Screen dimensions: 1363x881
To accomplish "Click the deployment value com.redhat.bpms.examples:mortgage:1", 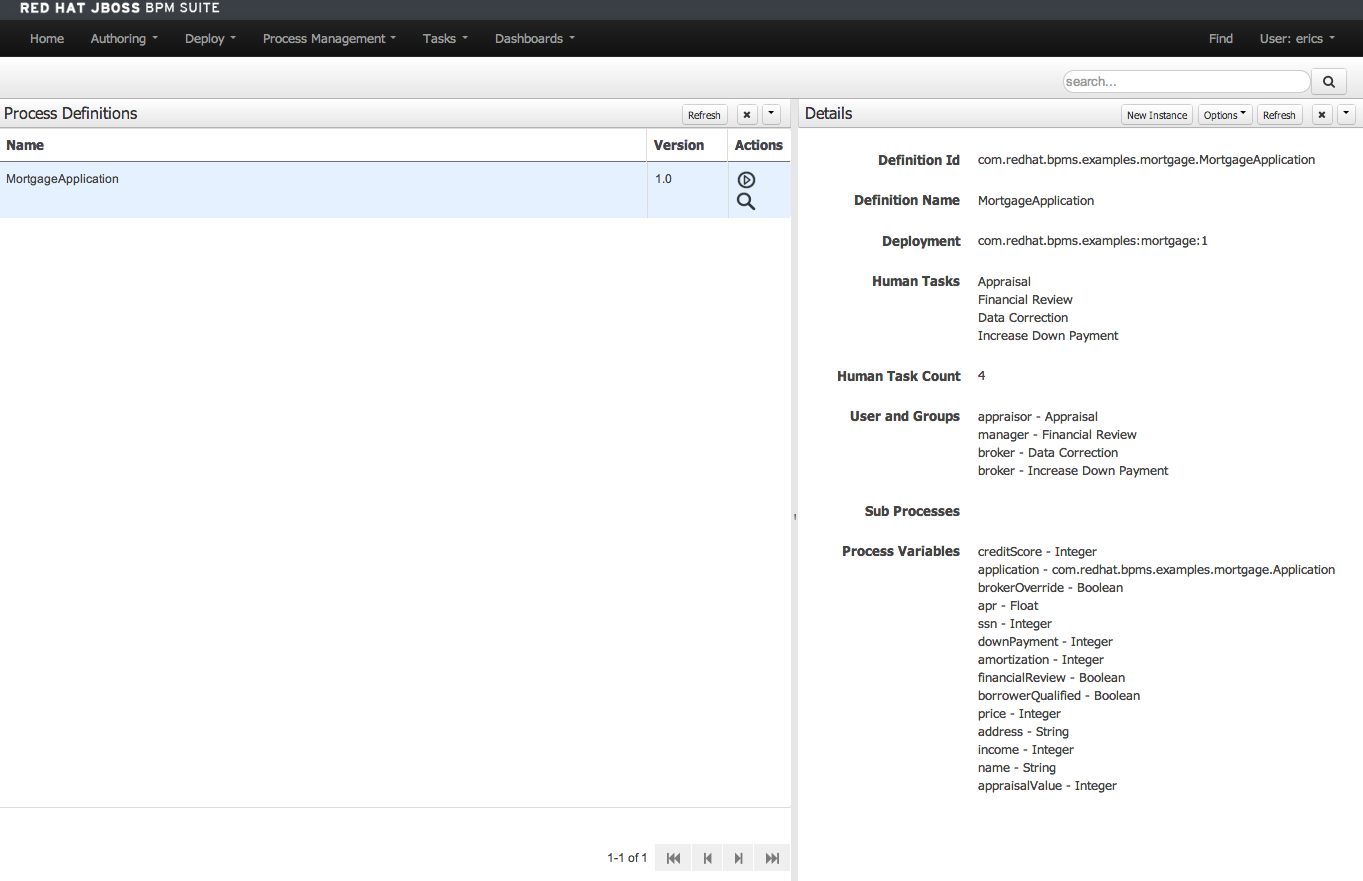I will [x=1093, y=241].
